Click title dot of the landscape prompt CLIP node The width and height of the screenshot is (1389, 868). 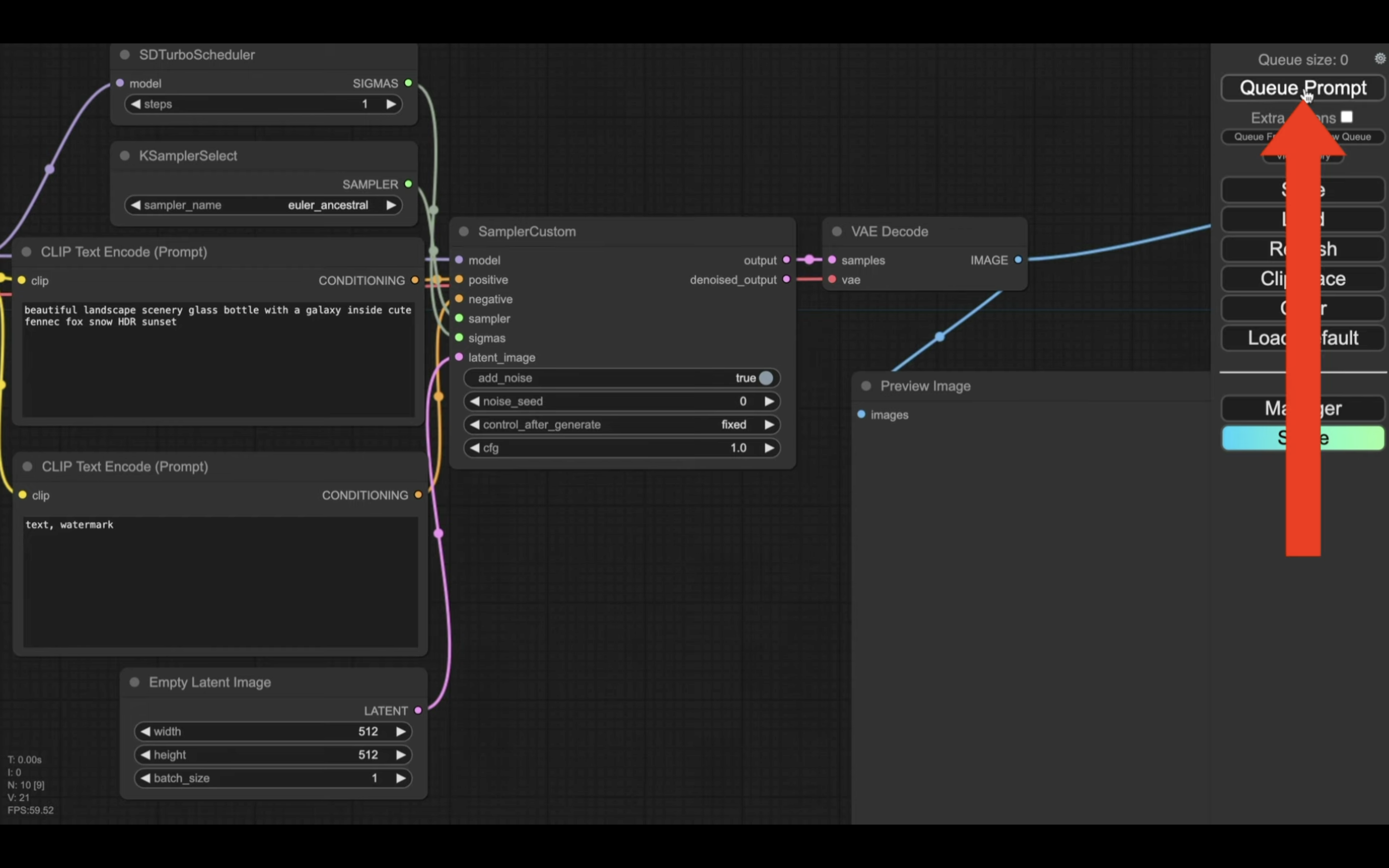(27, 252)
